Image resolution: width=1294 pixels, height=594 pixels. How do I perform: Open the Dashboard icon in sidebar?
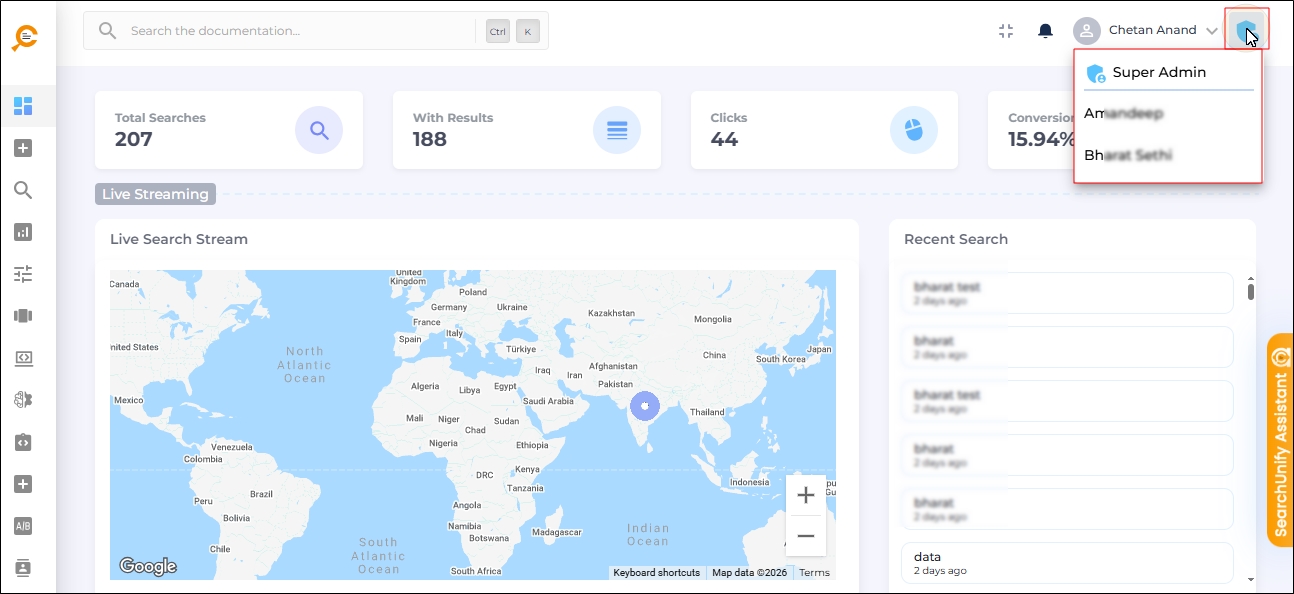click(x=24, y=106)
